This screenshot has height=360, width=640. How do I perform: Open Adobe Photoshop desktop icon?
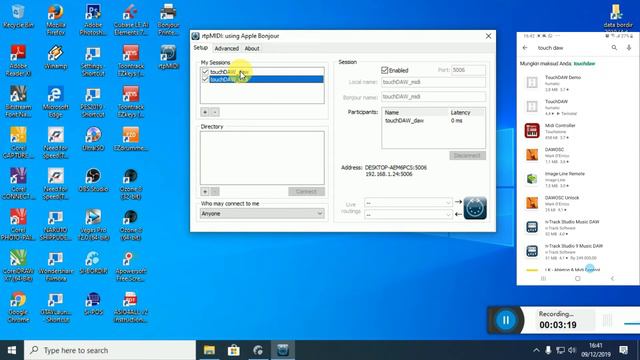pyautogui.click(x=93, y=20)
